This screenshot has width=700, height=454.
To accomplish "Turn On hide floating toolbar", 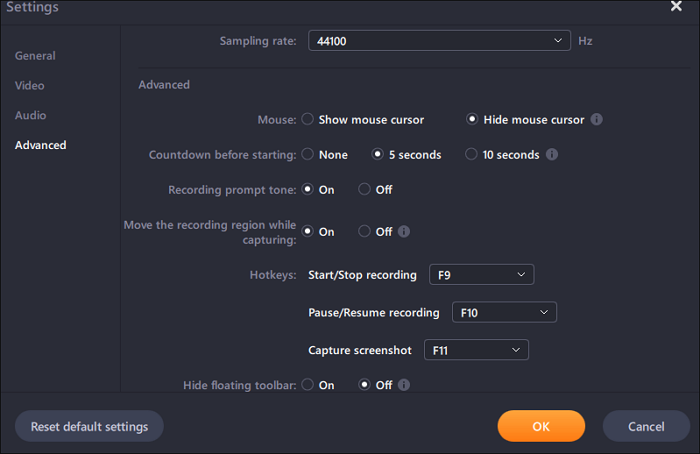I will pos(308,385).
